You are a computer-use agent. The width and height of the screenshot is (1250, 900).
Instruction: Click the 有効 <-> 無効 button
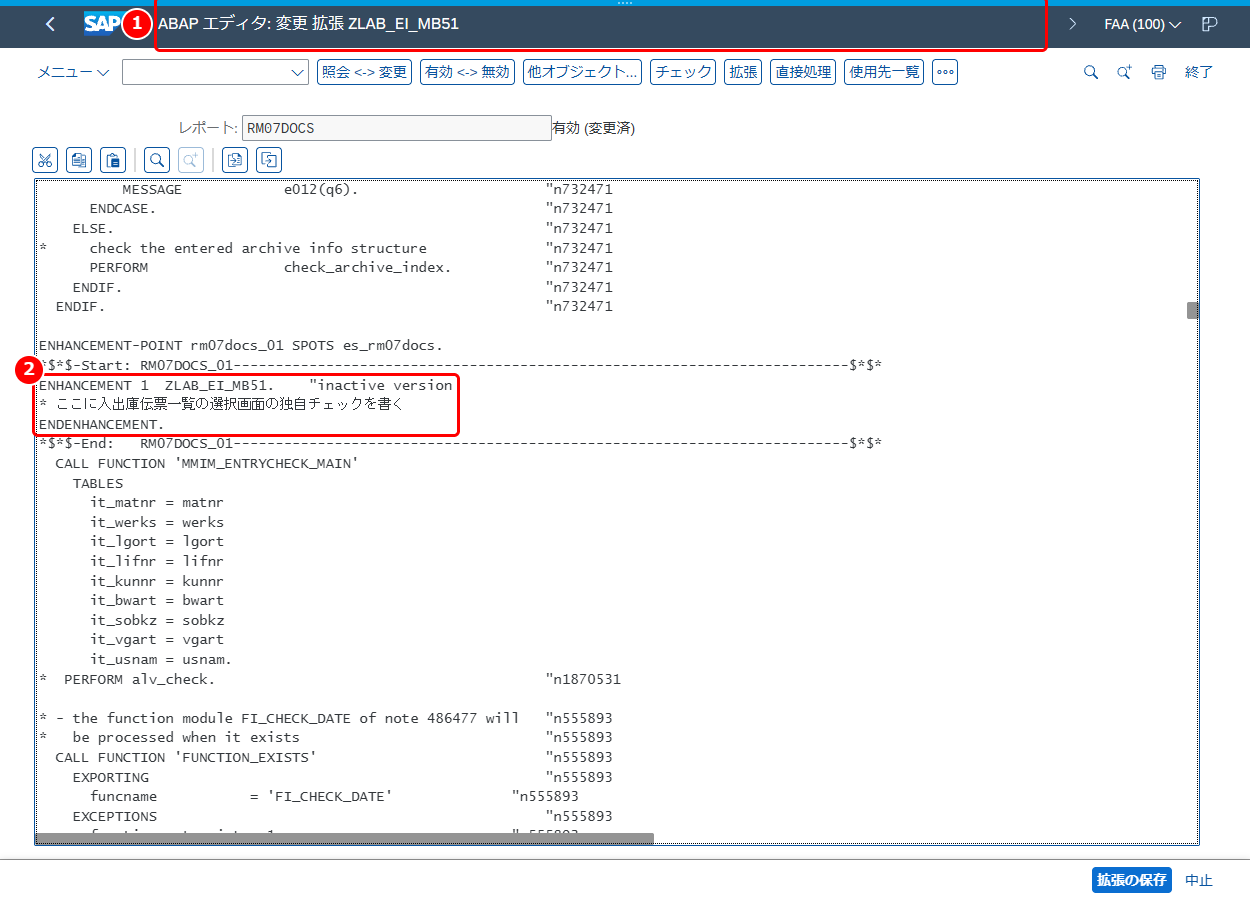pyautogui.click(x=467, y=72)
